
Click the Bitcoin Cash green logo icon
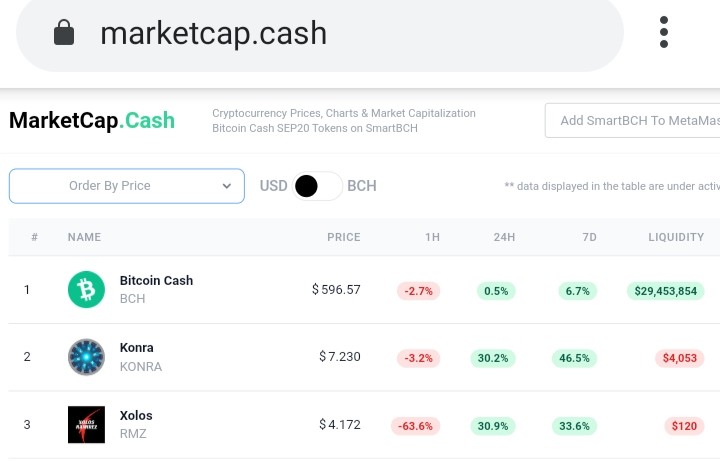click(86, 289)
